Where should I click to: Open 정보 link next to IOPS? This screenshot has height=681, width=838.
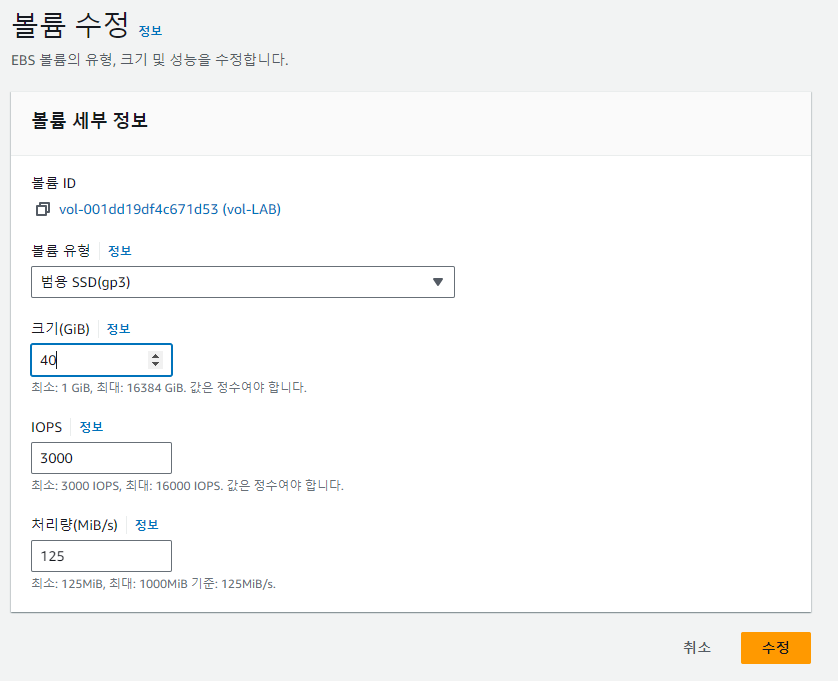(91, 427)
